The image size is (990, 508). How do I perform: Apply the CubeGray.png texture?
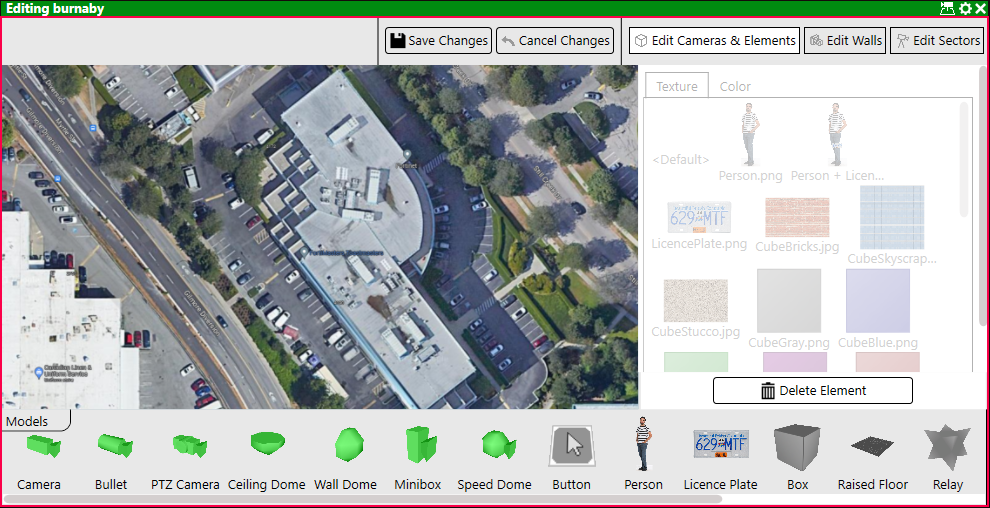click(x=789, y=309)
